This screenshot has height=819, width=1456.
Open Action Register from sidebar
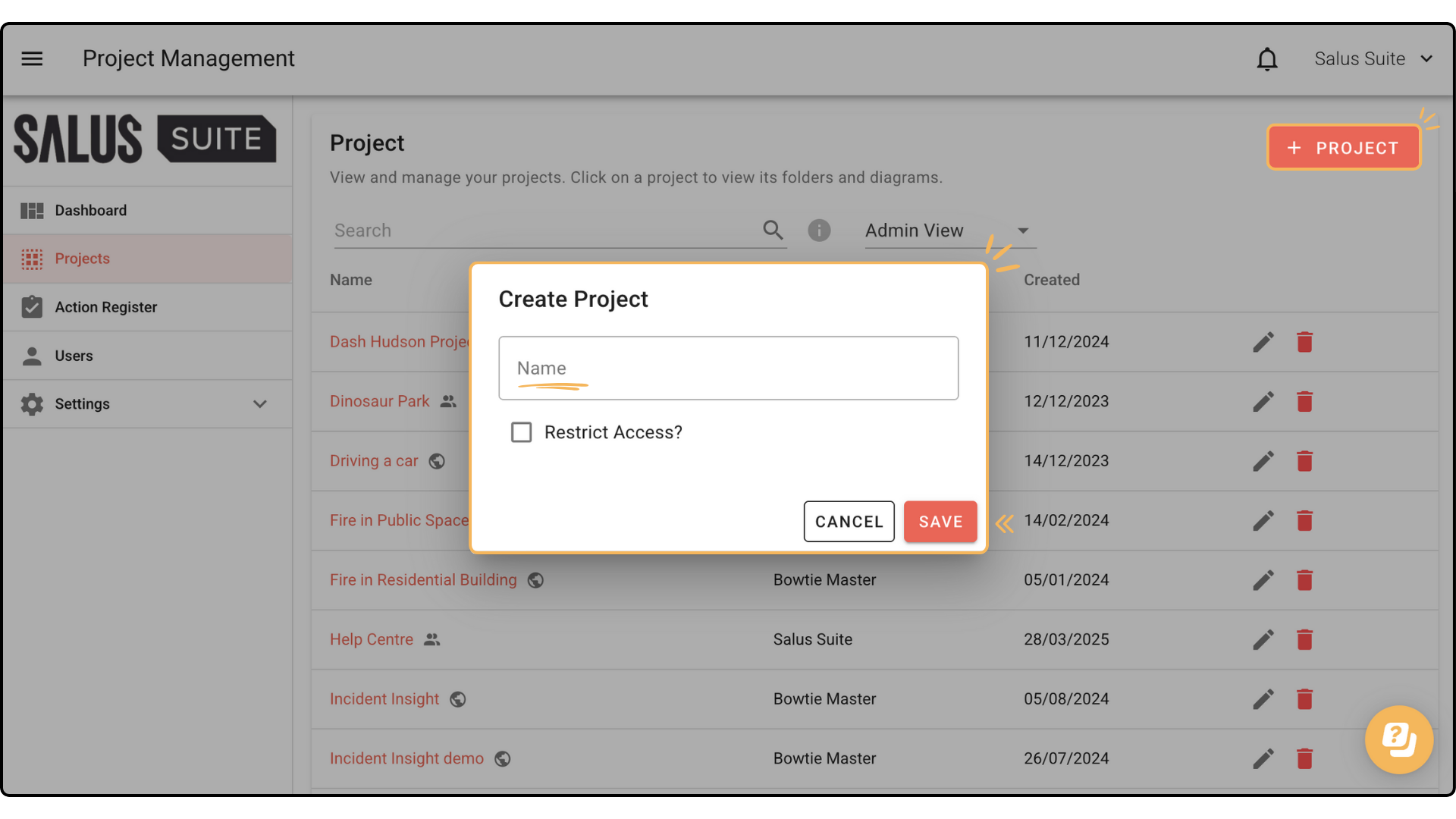point(105,307)
